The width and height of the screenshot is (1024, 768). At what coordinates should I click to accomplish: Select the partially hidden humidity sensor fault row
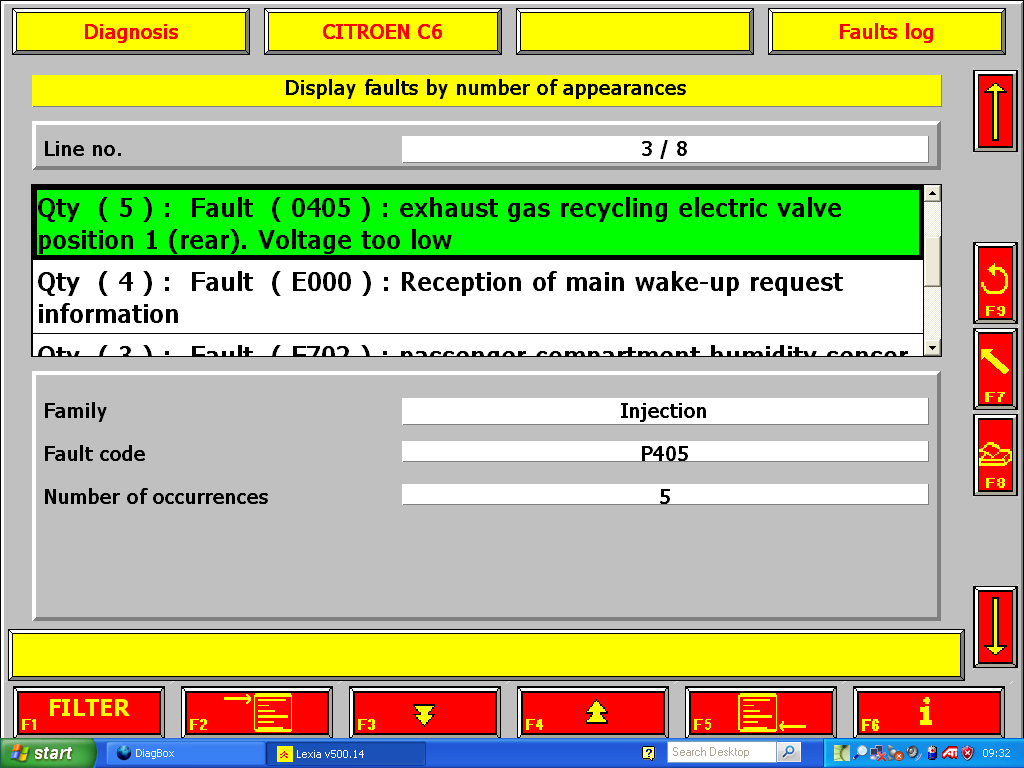pyautogui.click(x=478, y=345)
